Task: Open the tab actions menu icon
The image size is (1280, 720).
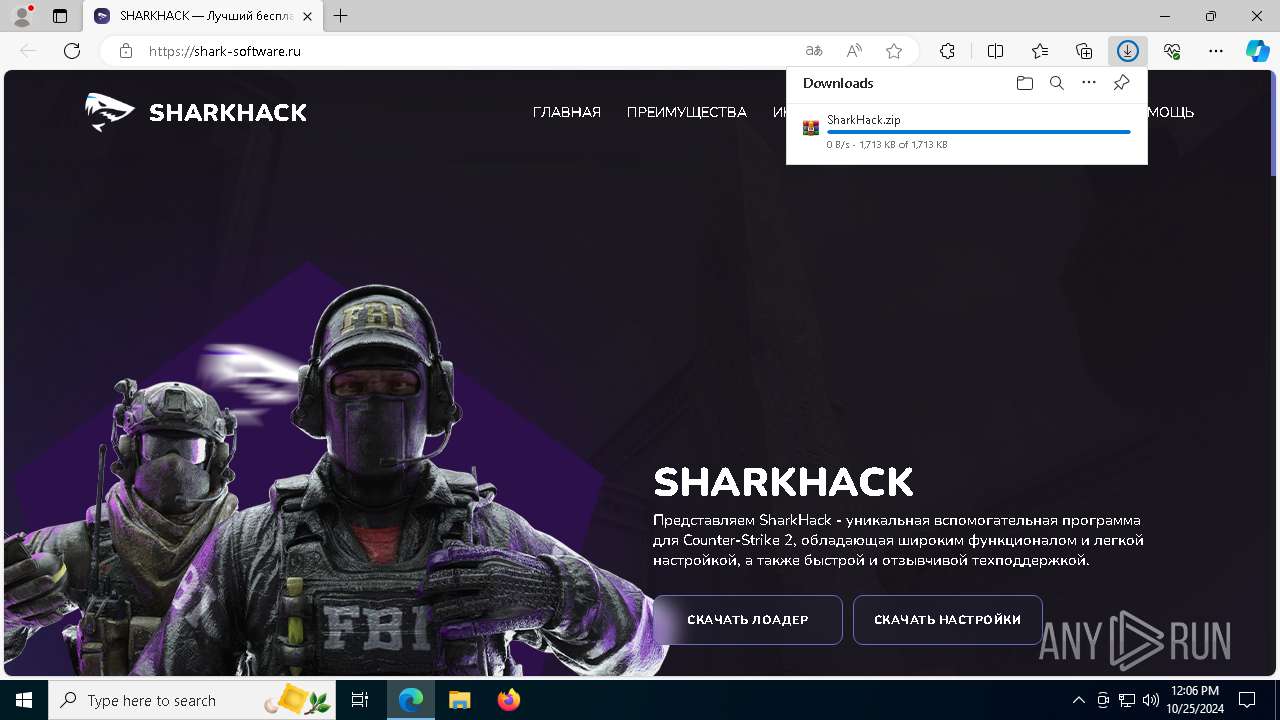Action: pyautogui.click(x=60, y=16)
